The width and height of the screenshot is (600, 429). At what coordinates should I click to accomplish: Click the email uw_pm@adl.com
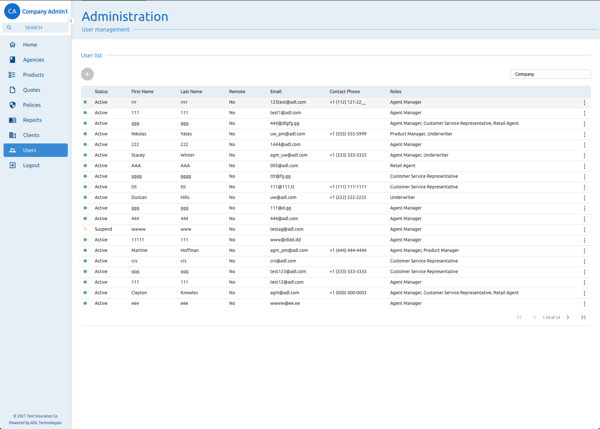tap(287, 134)
